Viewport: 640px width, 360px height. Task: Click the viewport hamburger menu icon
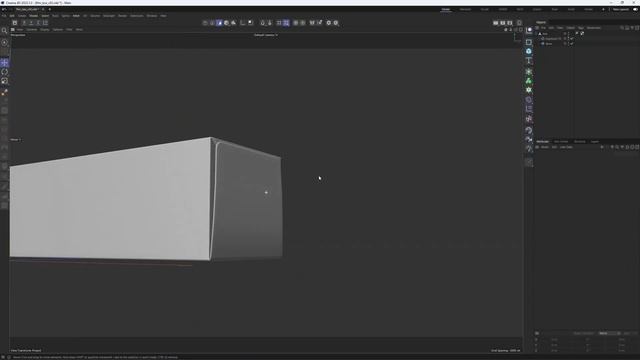pyautogui.click(x=13, y=29)
